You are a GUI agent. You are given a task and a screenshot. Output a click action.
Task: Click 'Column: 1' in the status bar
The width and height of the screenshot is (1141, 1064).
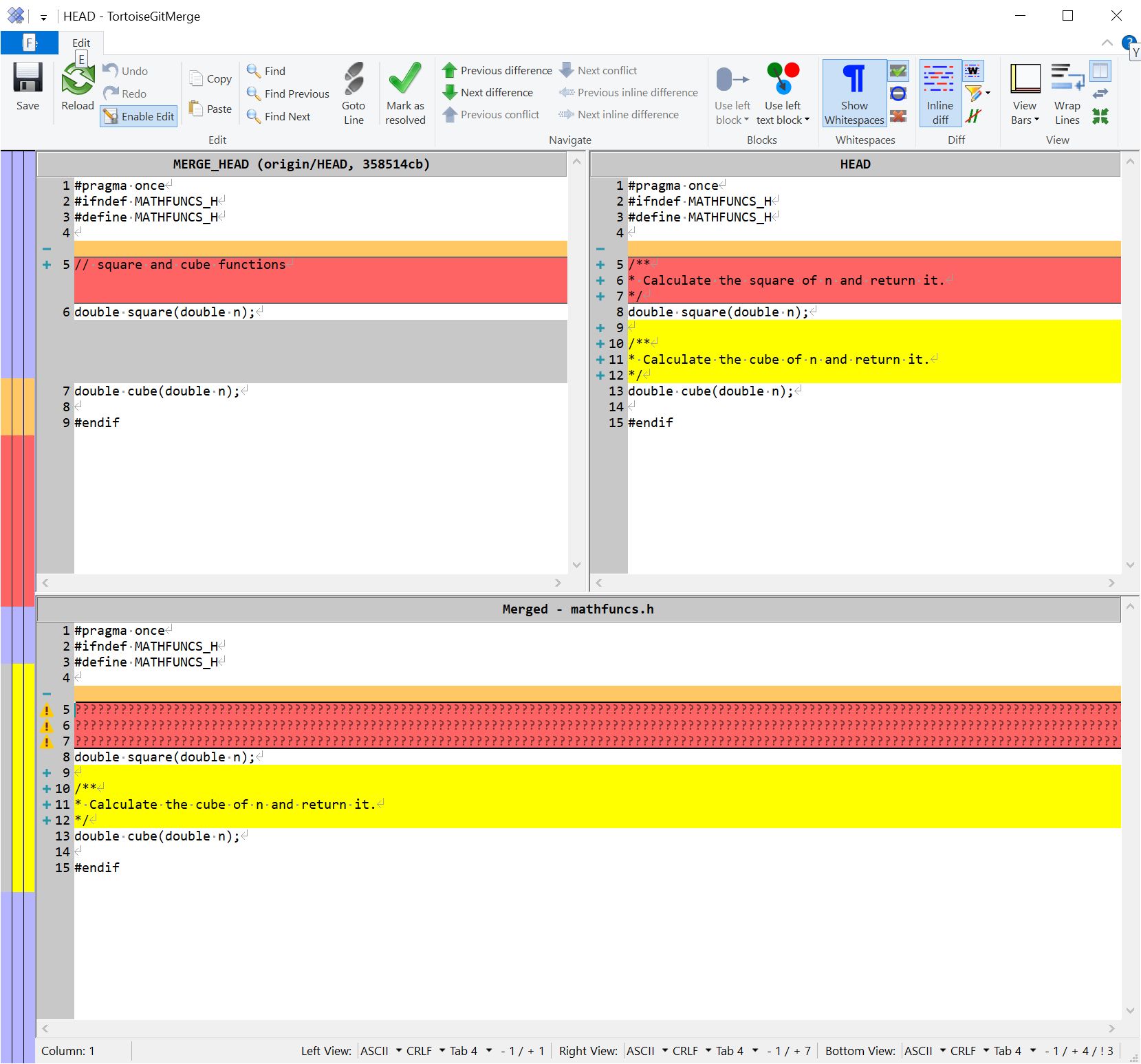tap(68, 1051)
